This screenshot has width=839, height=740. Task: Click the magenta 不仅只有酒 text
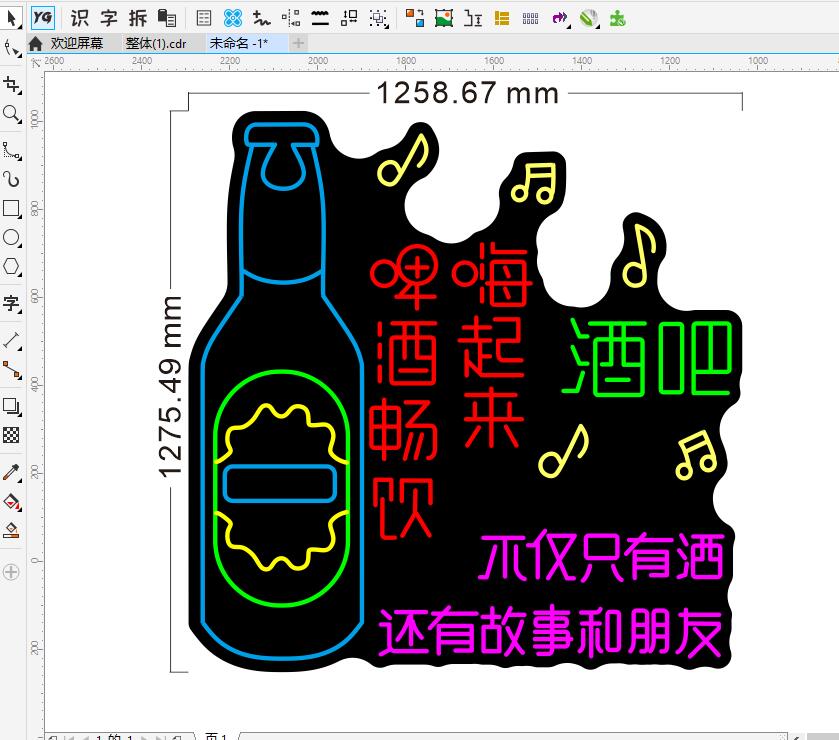[x=601, y=555]
